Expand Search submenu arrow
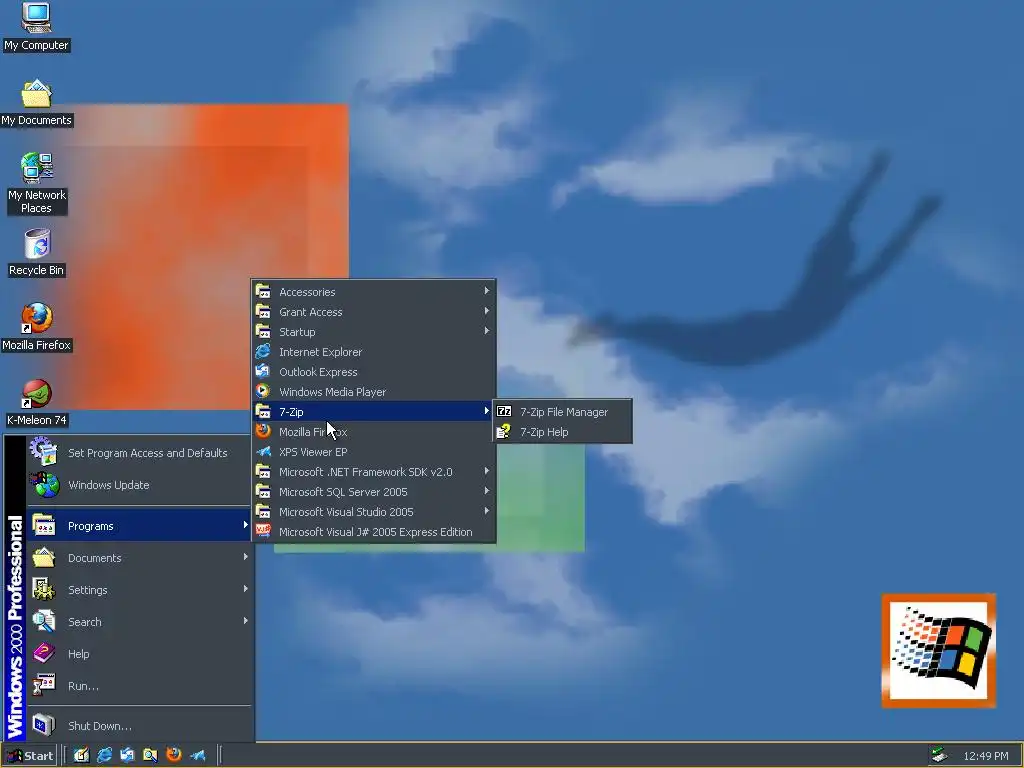This screenshot has width=1024, height=768. (246, 620)
